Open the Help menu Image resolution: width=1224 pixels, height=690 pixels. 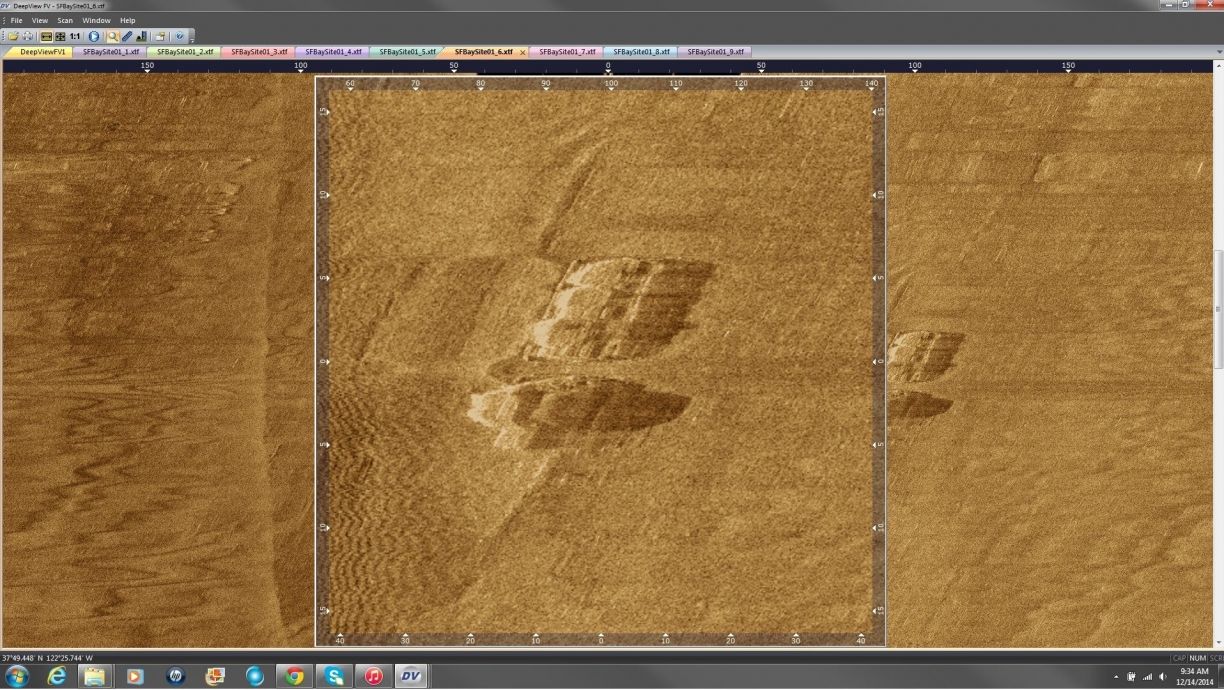click(x=127, y=20)
